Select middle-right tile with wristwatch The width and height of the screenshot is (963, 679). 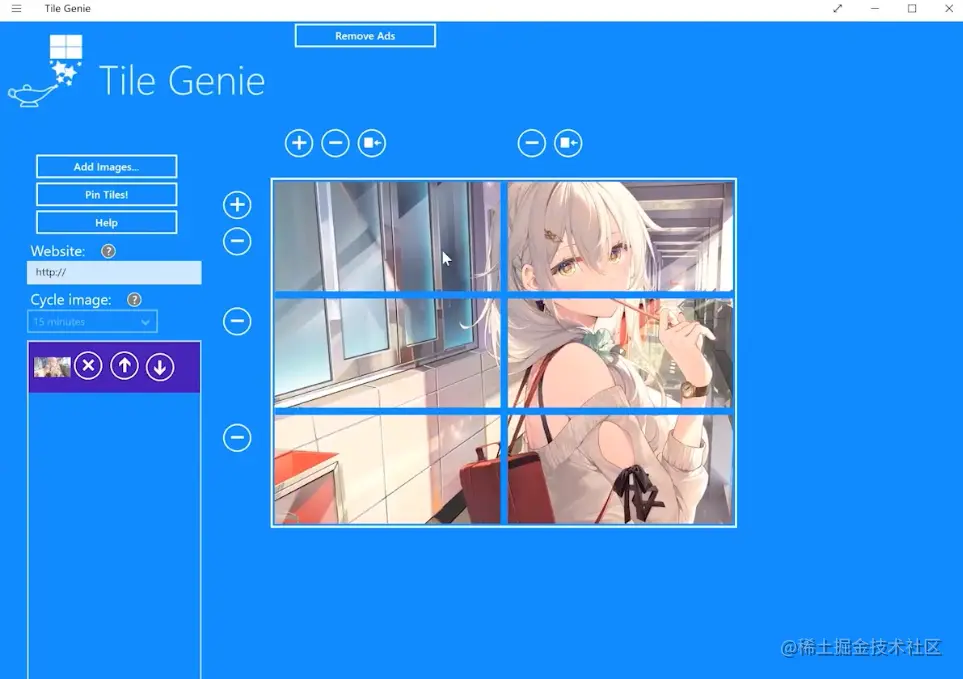(620, 353)
